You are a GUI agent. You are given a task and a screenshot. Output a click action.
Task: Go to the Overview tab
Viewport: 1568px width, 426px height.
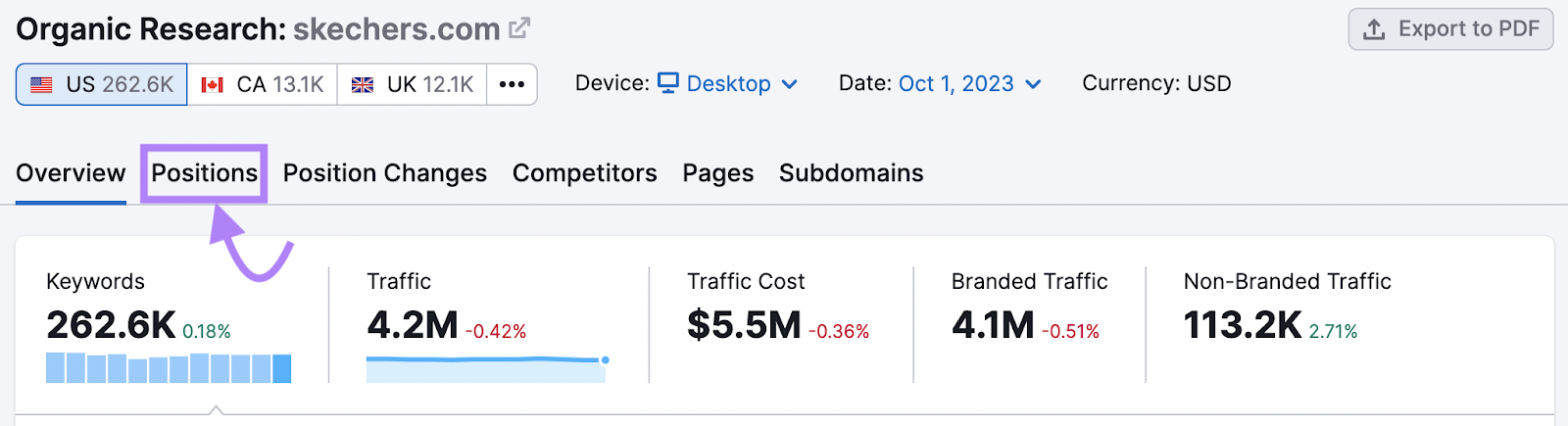71,173
